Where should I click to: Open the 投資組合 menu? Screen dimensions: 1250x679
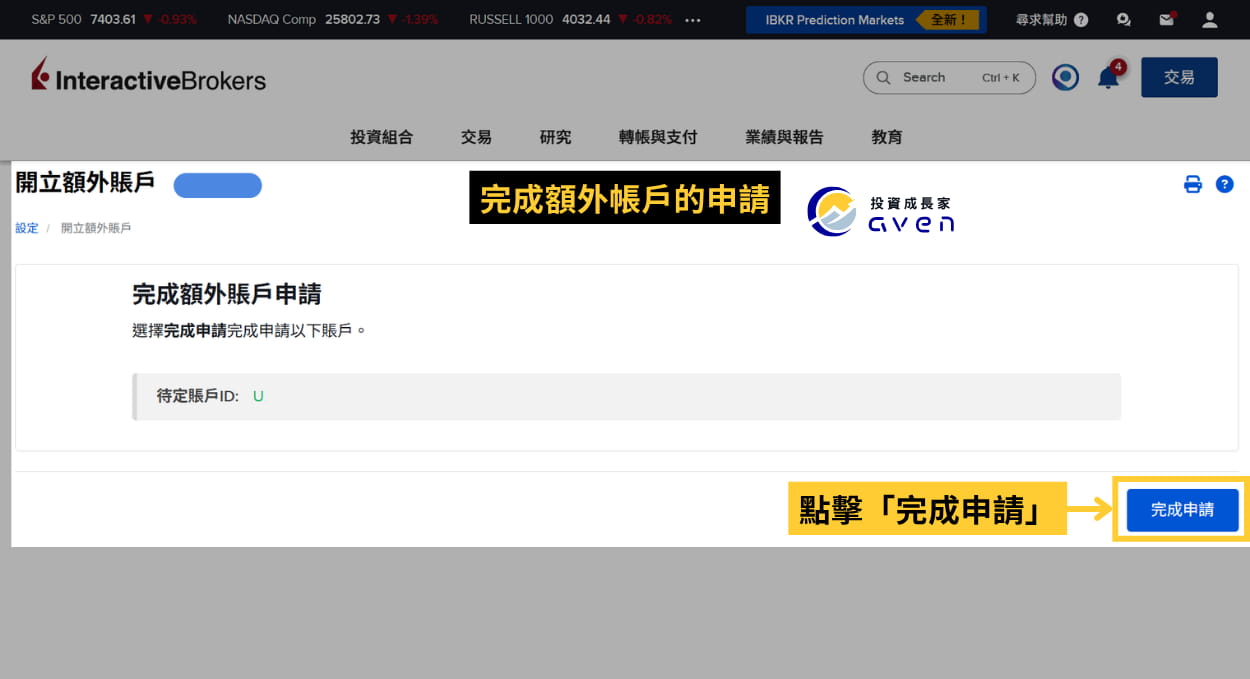pos(381,137)
